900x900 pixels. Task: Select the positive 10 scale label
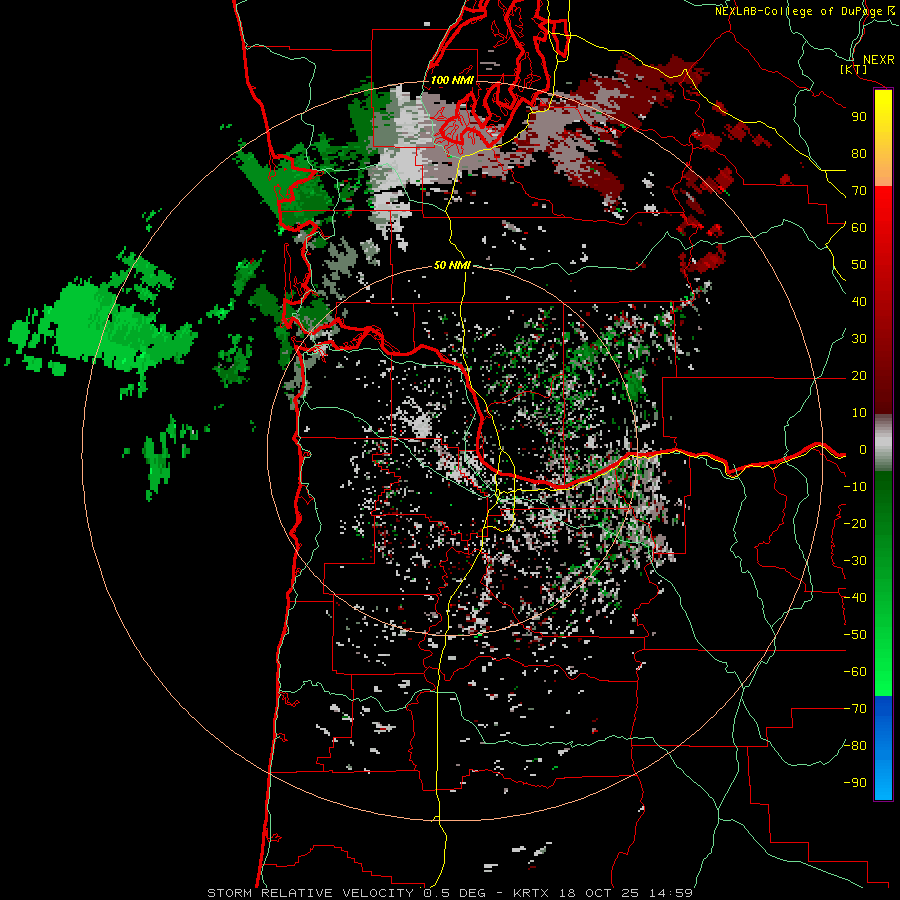pos(859,413)
